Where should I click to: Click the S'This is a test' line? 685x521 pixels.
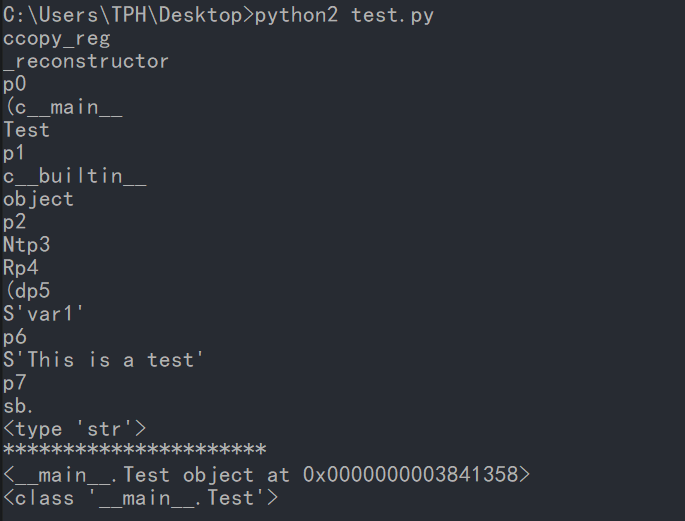coord(103,359)
